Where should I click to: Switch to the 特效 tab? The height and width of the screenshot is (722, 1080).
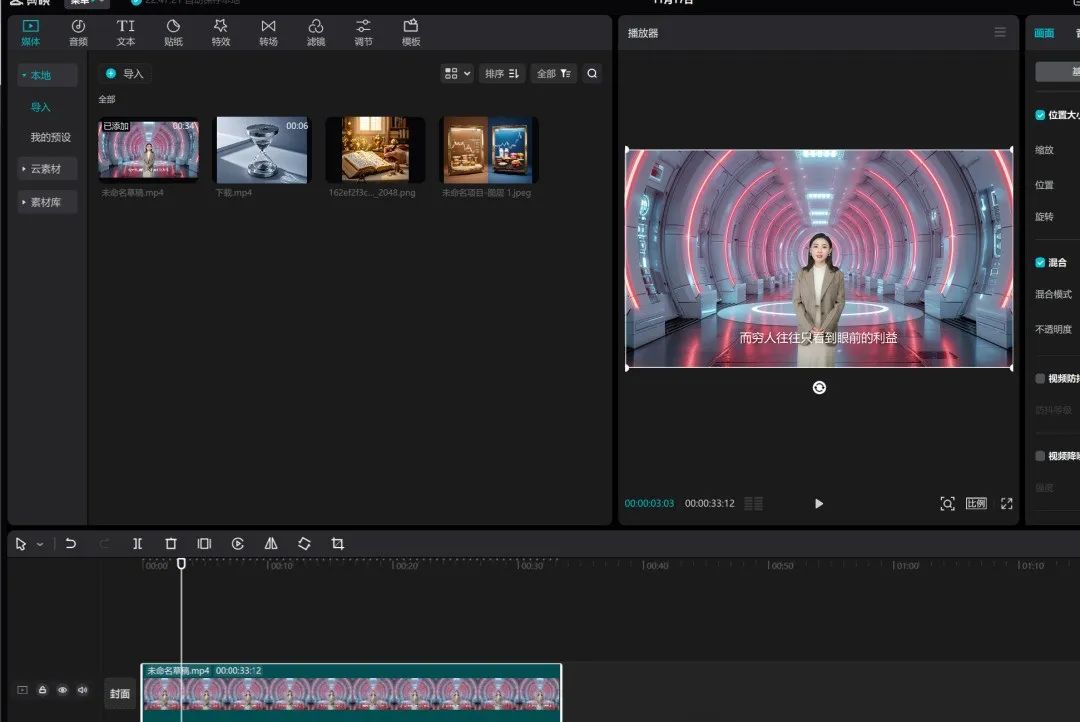coord(221,32)
